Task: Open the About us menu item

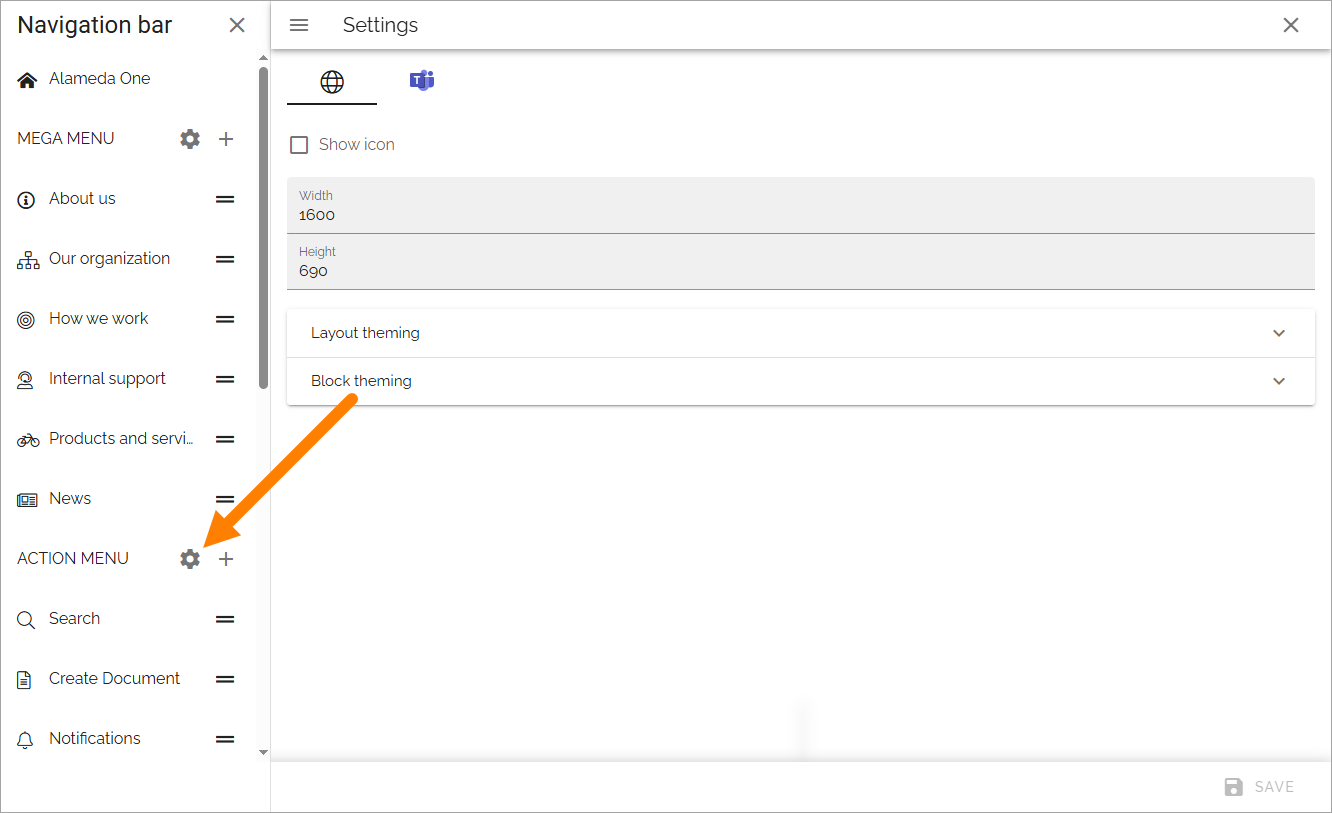Action: click(x=82, y=199)
